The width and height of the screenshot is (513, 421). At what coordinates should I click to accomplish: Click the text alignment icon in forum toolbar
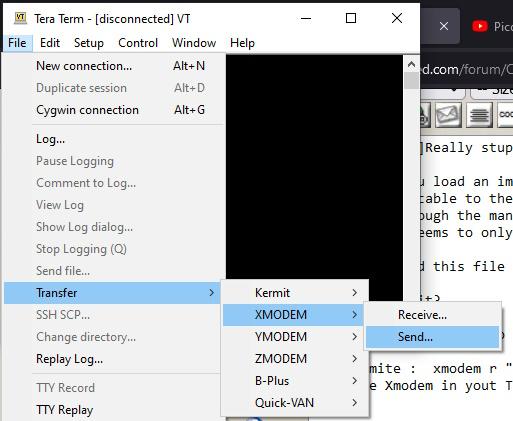479,114
